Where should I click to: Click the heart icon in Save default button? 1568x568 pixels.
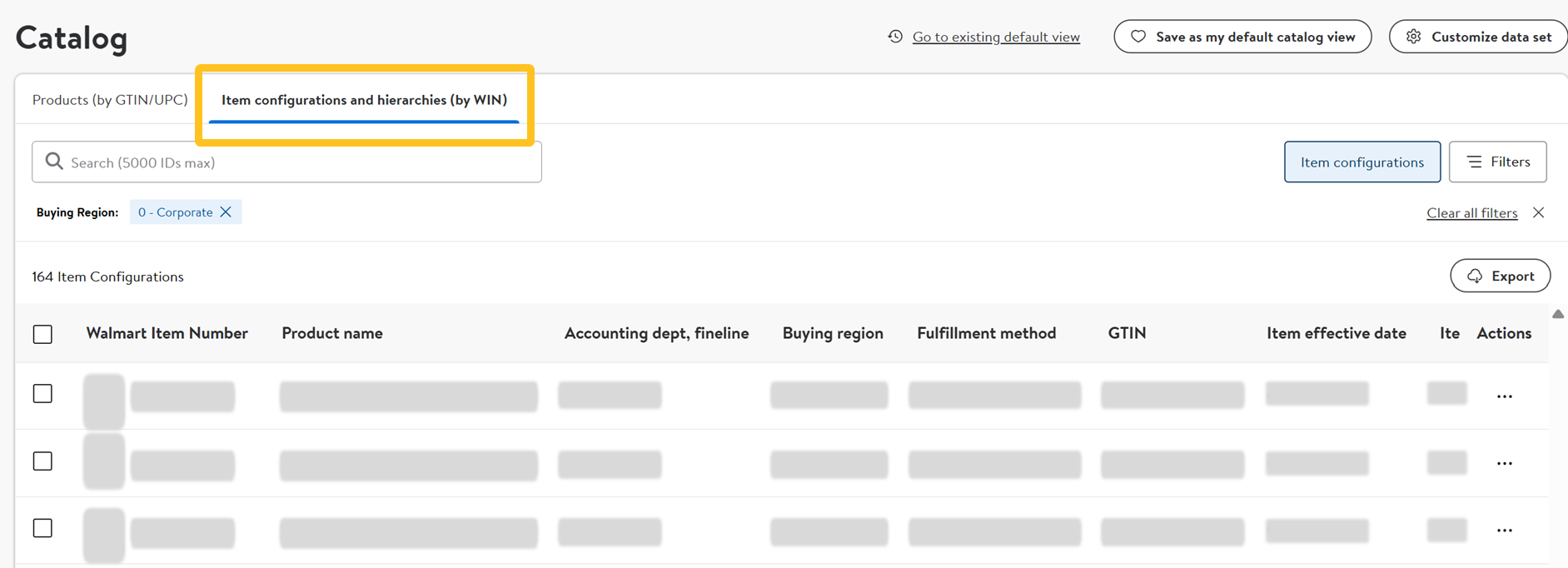pos(1137,37)
